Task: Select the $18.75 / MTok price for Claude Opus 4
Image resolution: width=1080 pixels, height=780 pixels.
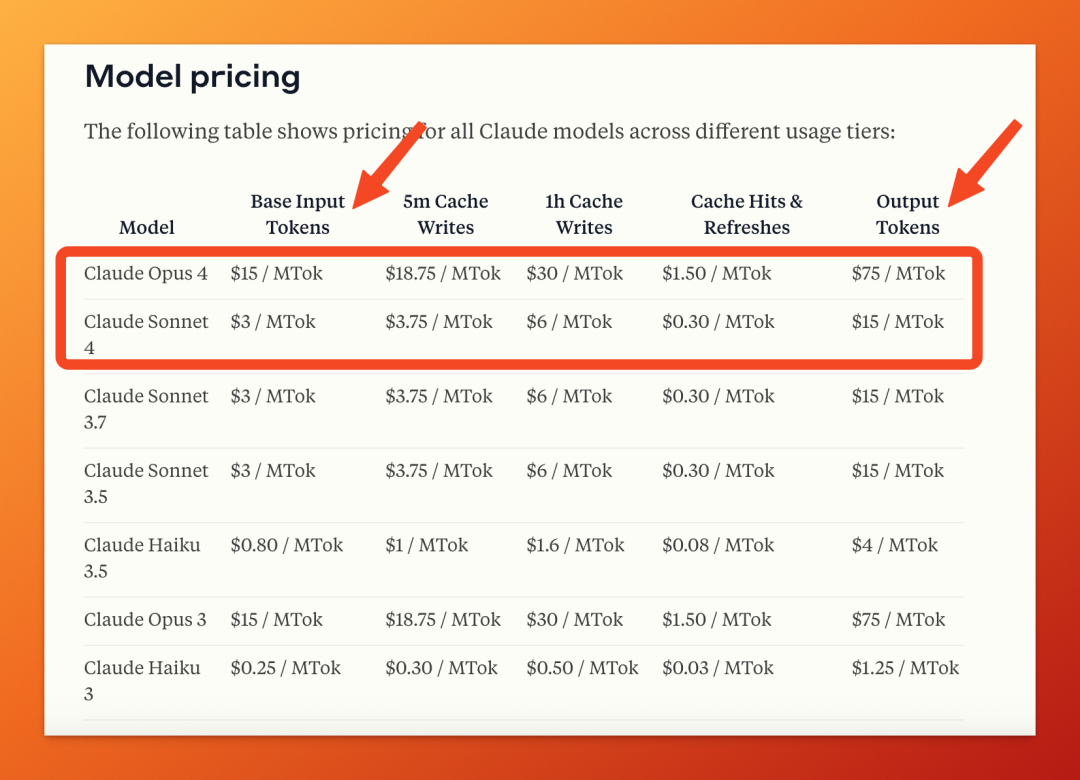Action: tap(443, 274)
